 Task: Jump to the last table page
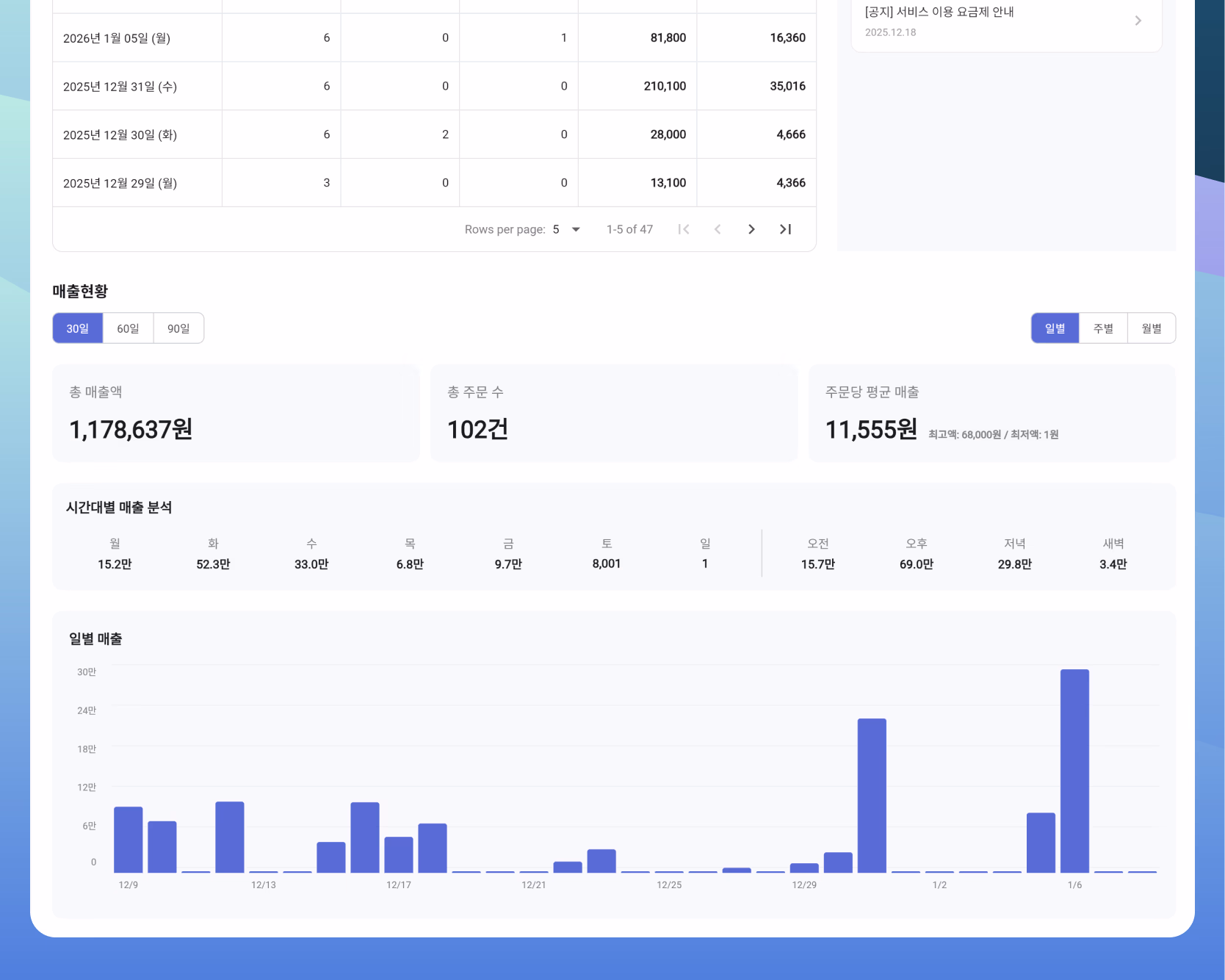(785, 229)
